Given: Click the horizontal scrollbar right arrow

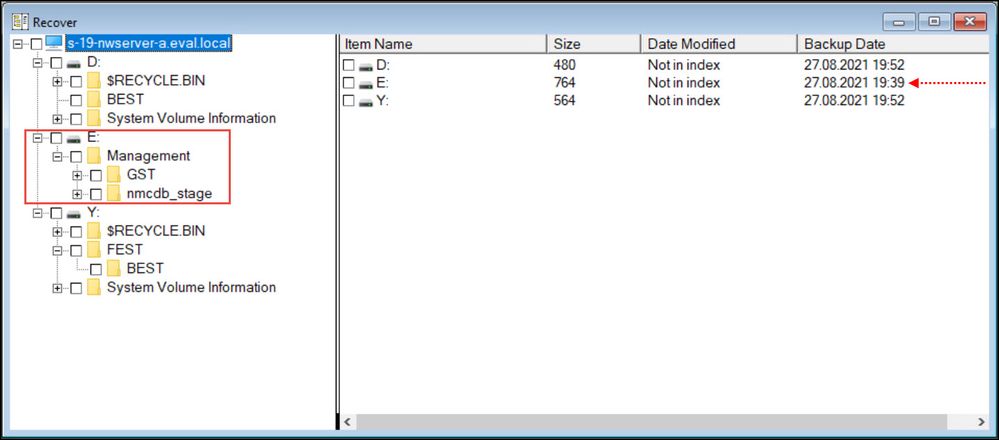Looking at the screenshot, I should [x=981, y=422].
